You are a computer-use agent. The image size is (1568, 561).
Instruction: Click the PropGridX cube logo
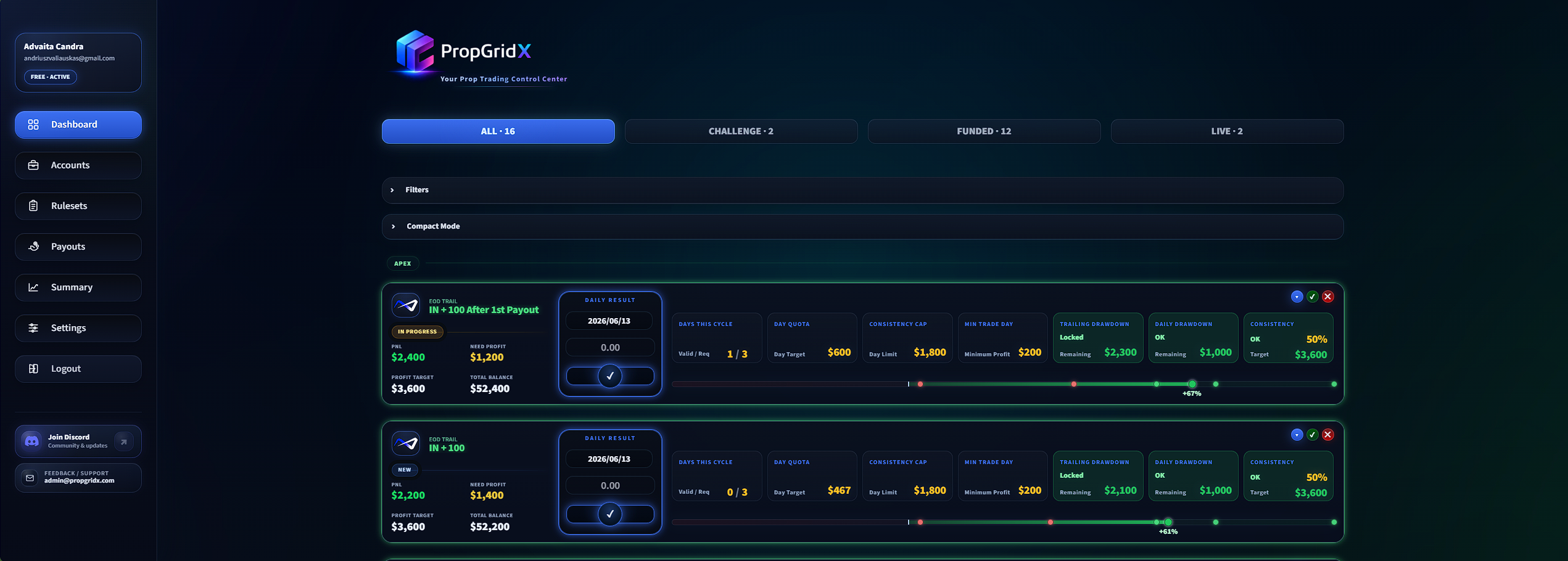pyautogui.click(x=415, y=51)
